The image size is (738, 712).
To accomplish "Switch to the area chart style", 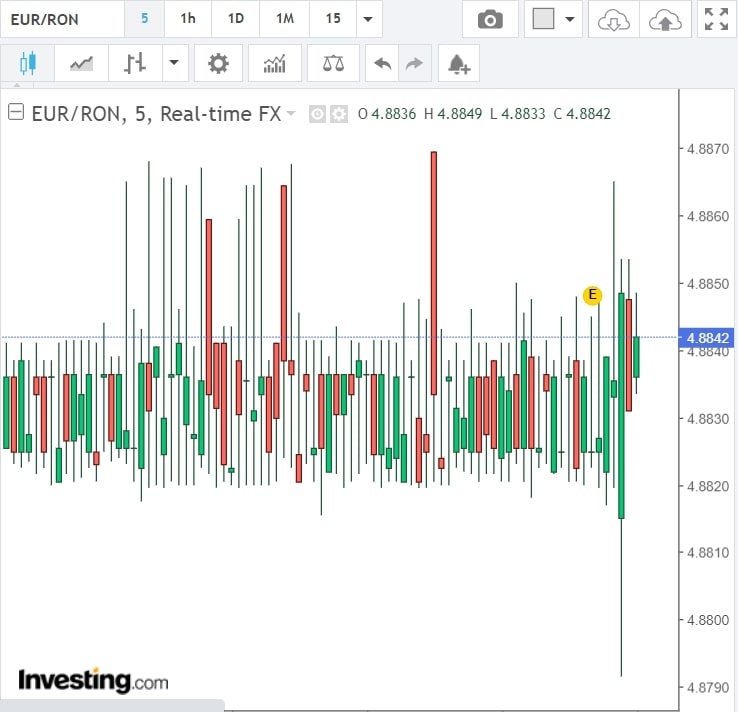I will point(81,64).
